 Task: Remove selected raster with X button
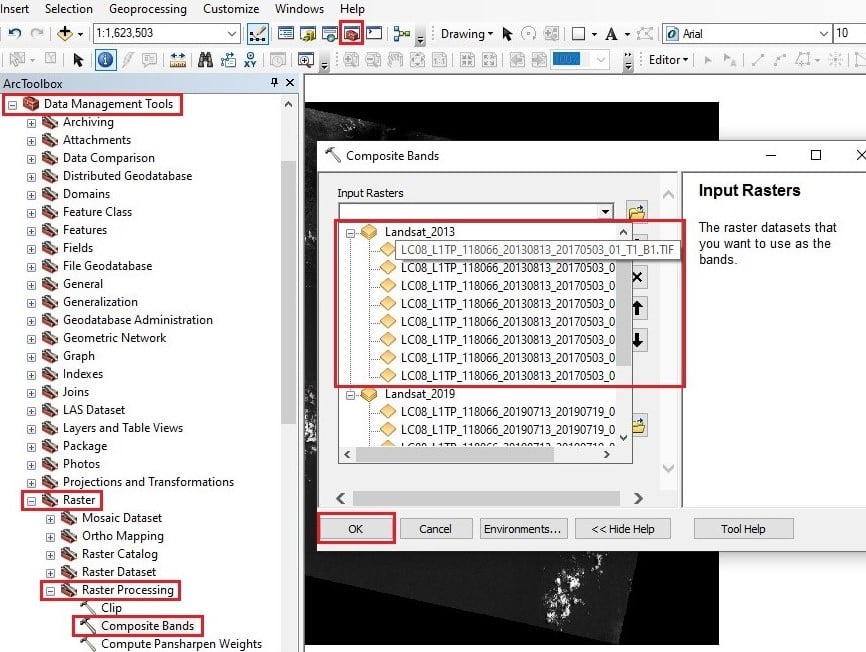tap(637, 277)
